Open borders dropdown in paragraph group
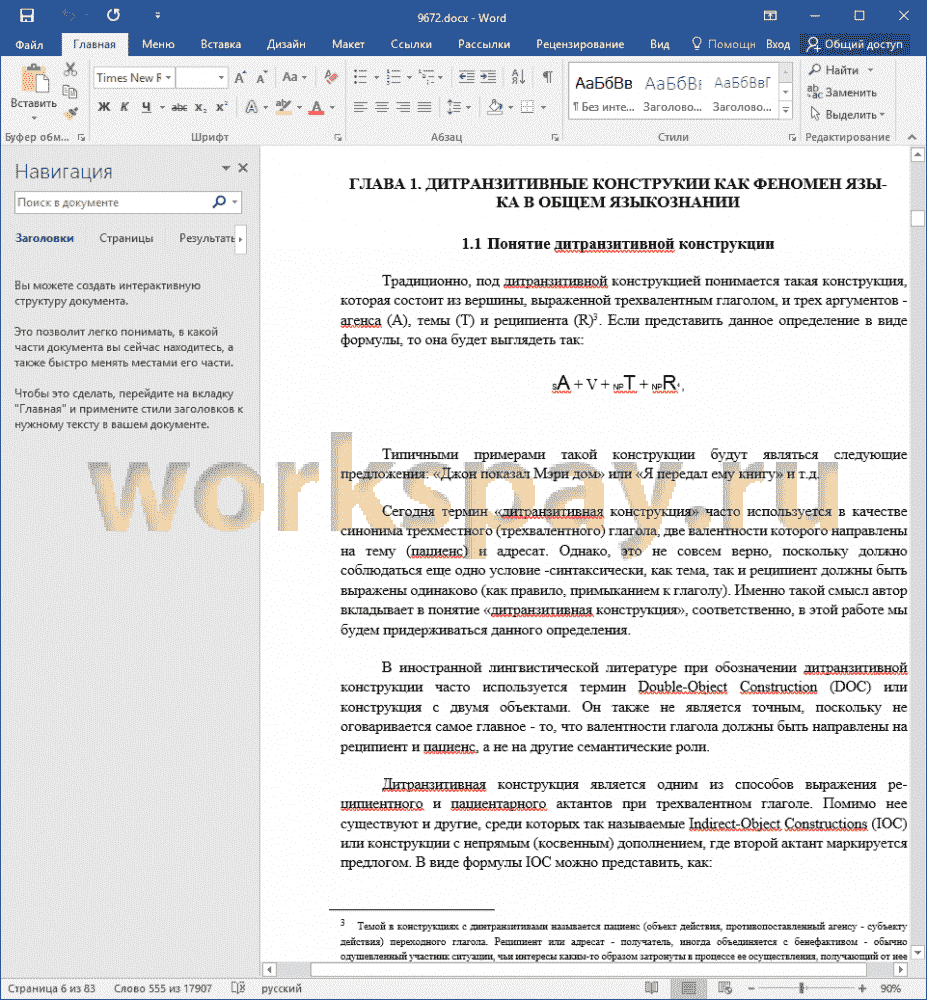The height and width of the screenshot is (1000, 927). click(x=543, y=107)
